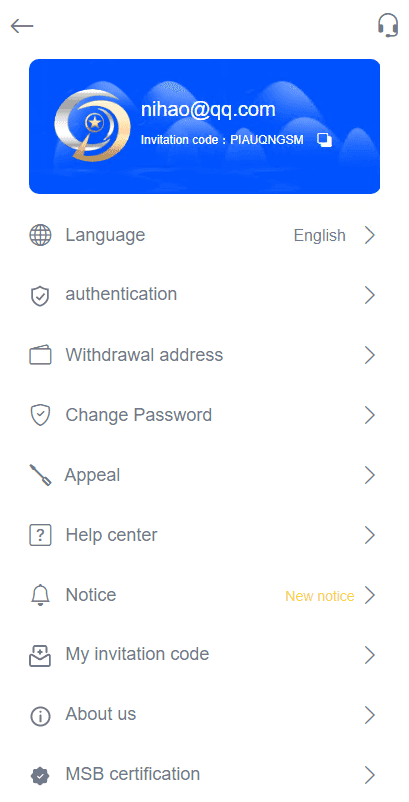Click the globe Language icon
409x802 pixels.
[x=40, y=236]
